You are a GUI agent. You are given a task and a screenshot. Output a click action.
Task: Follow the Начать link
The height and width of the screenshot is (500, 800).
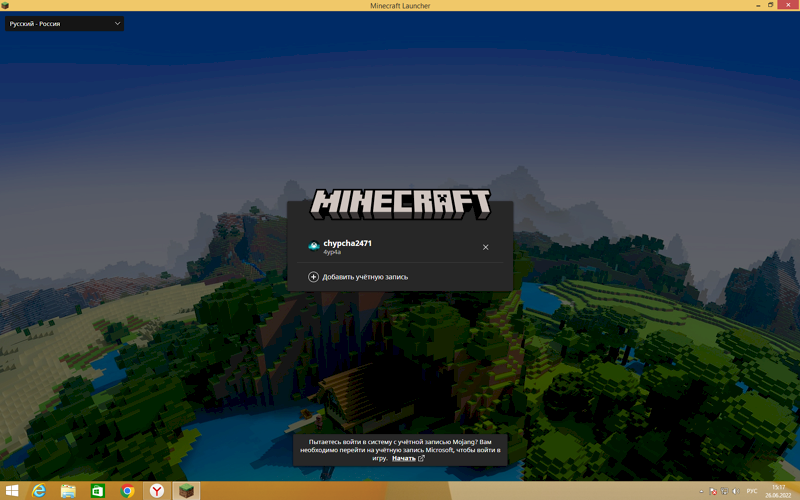click(404, 458)
